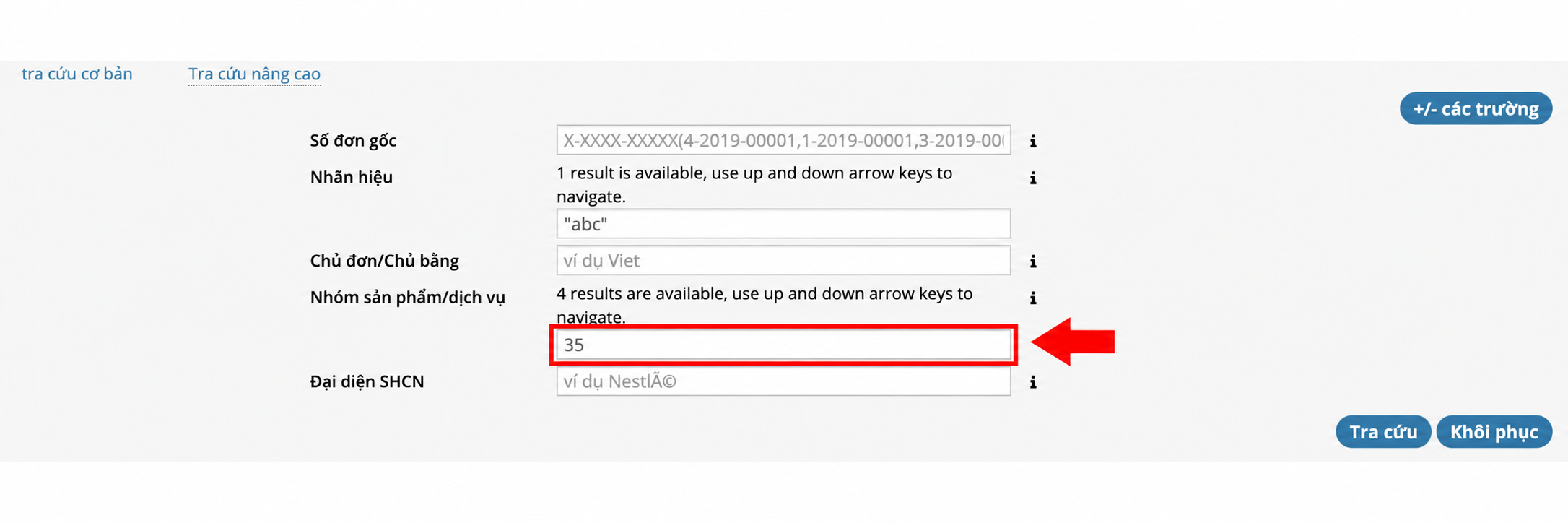Switch to the tra cứu cơ bản tab
The width and height of the screenshot is (1568, 523).
pyautogui.click(x=77, y=74)
